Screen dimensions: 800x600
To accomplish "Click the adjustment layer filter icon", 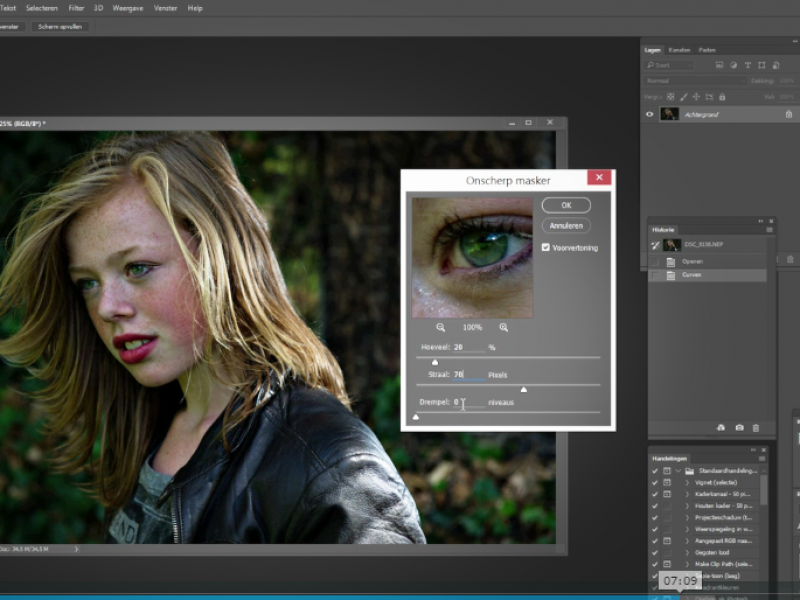I will [x=733, y=65].
